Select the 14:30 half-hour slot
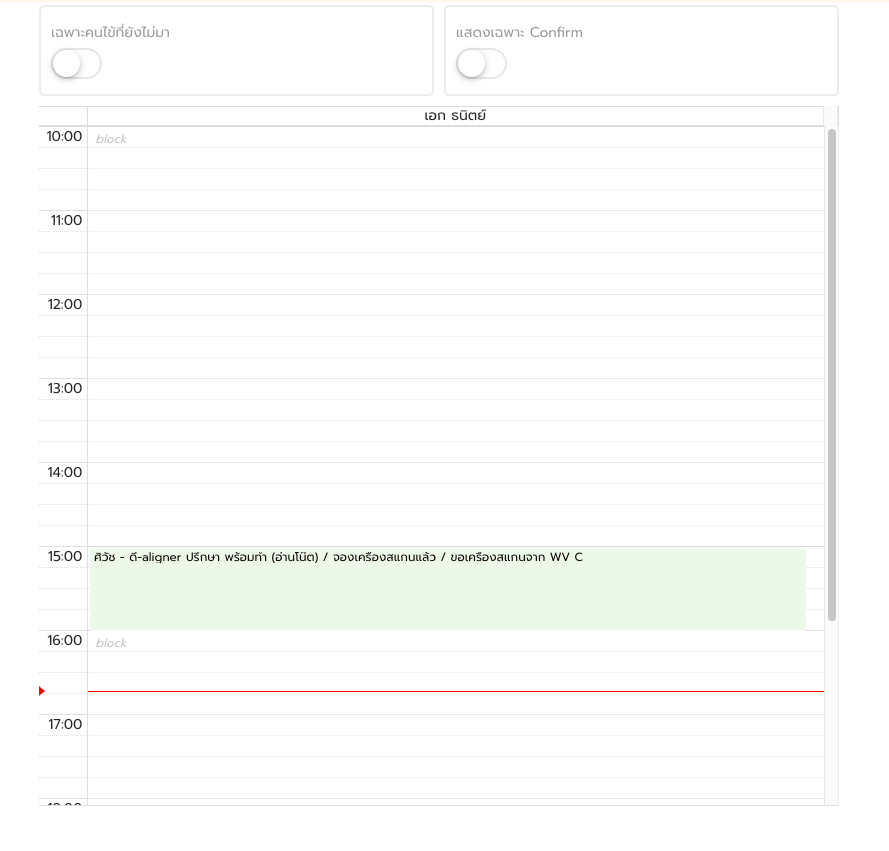 point(455,514)
